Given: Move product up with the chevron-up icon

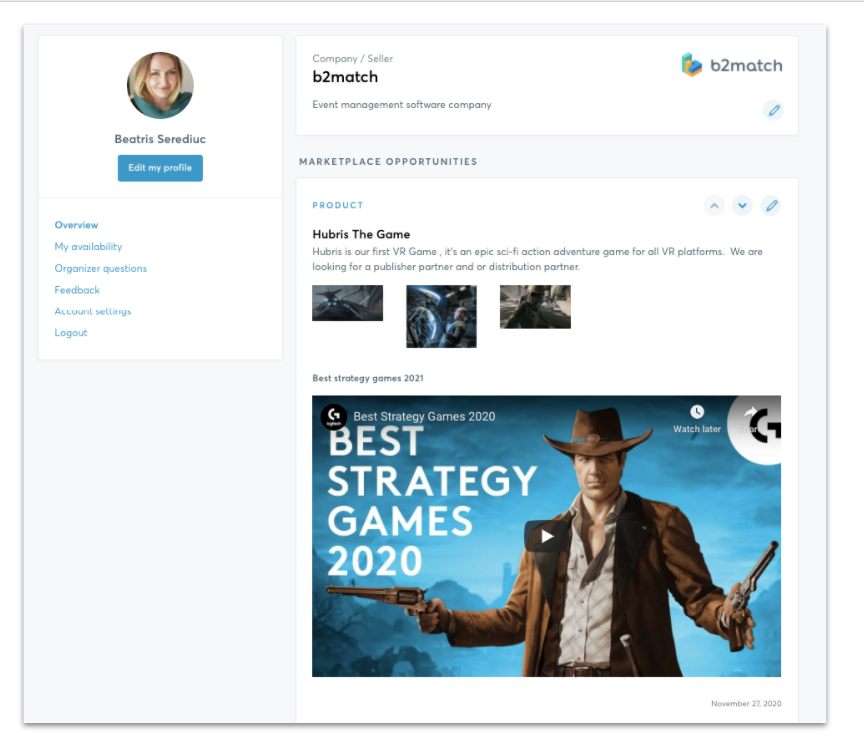Looking at the screenshot, I should click(714, 205).
